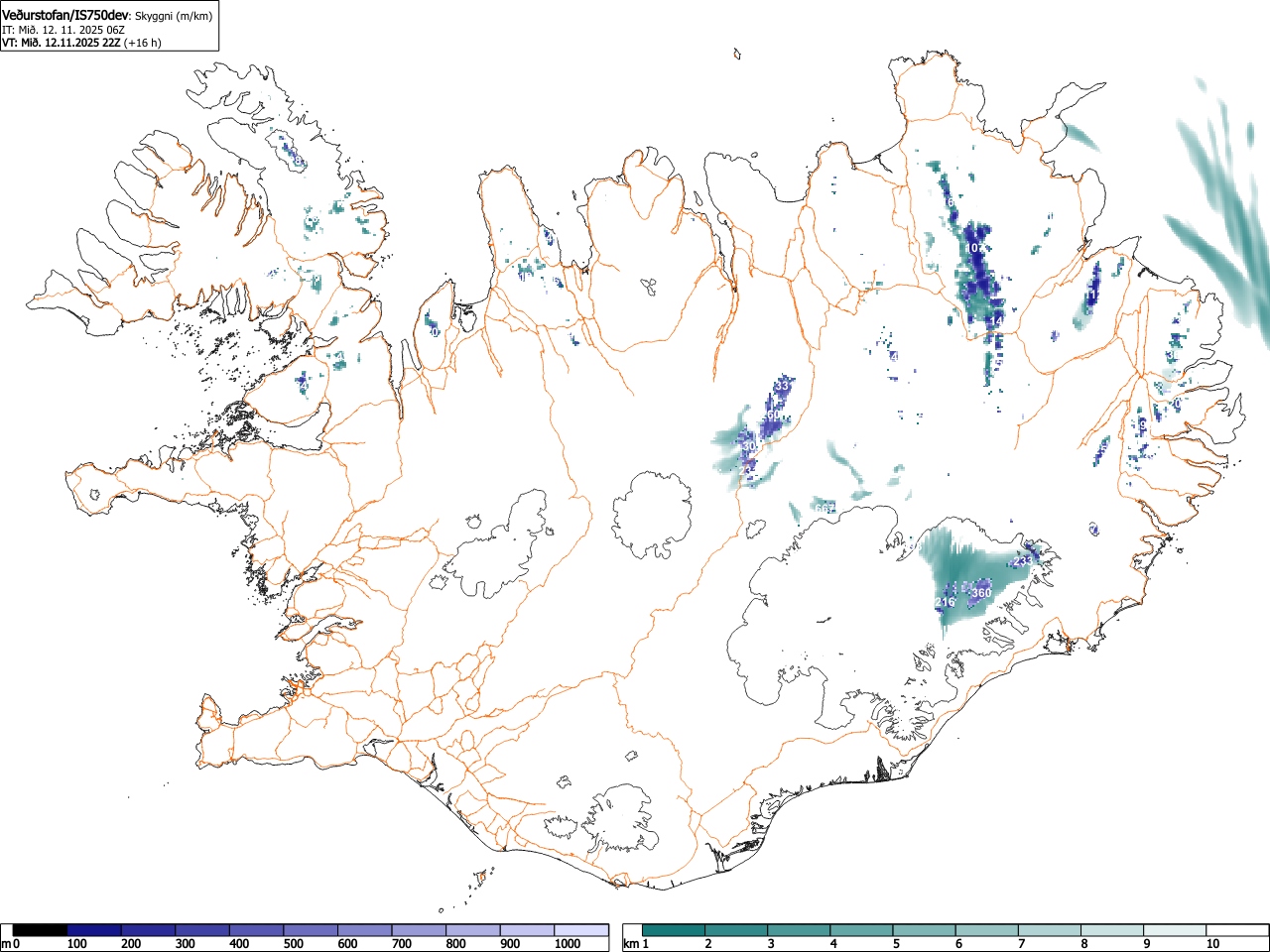
Task: Select the 1–2 km dark teal swatch
Action: pos(675,930)
